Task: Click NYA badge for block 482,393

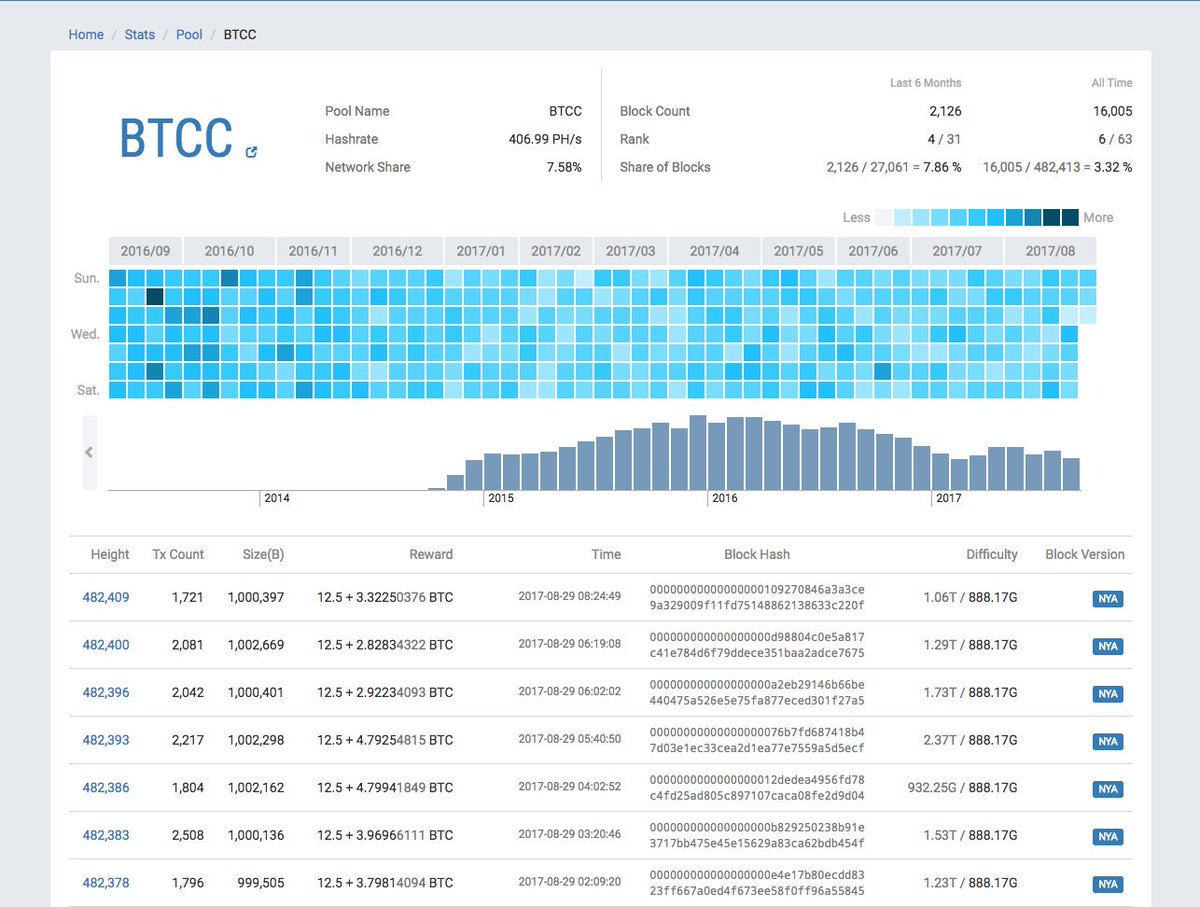Action: pyautogui.click(x=1108, y=742)
